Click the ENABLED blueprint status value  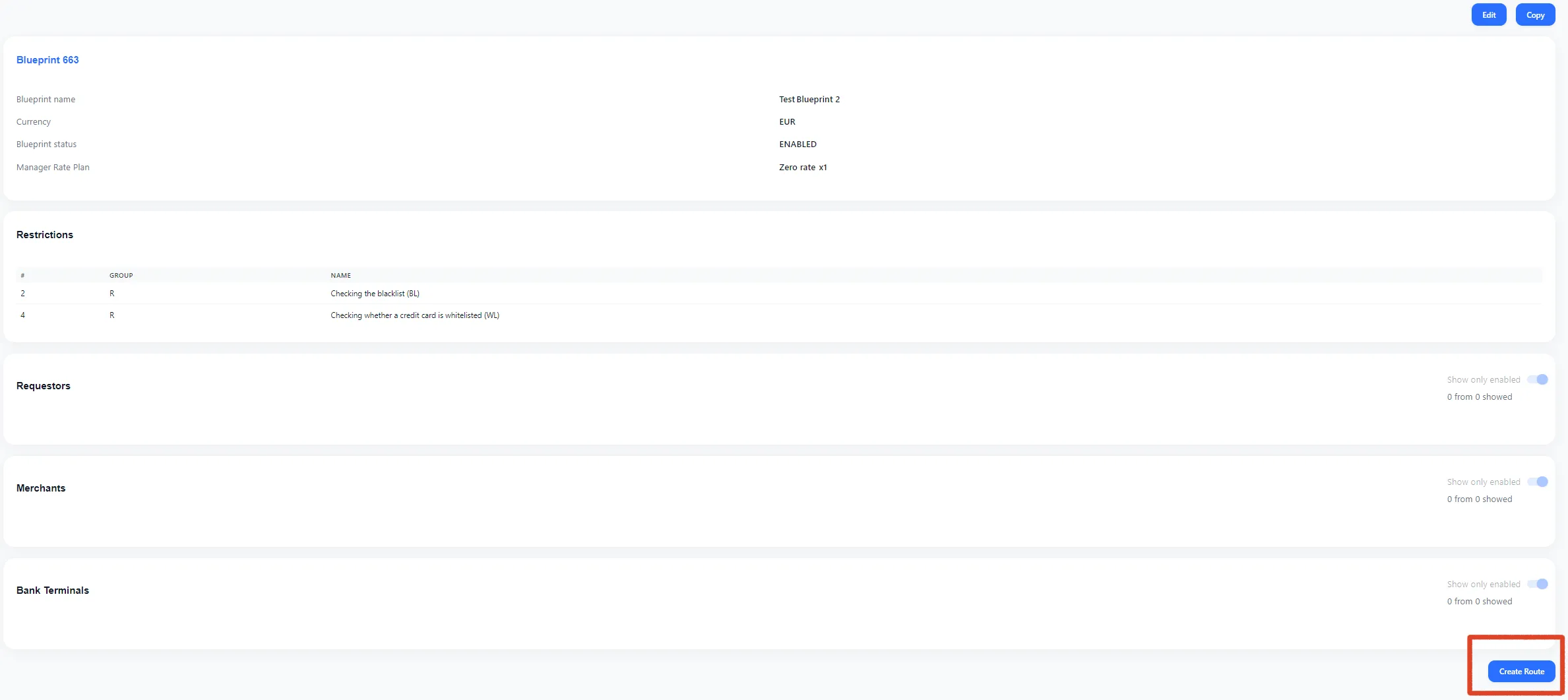pyautogui.click(x=798, y=144)
